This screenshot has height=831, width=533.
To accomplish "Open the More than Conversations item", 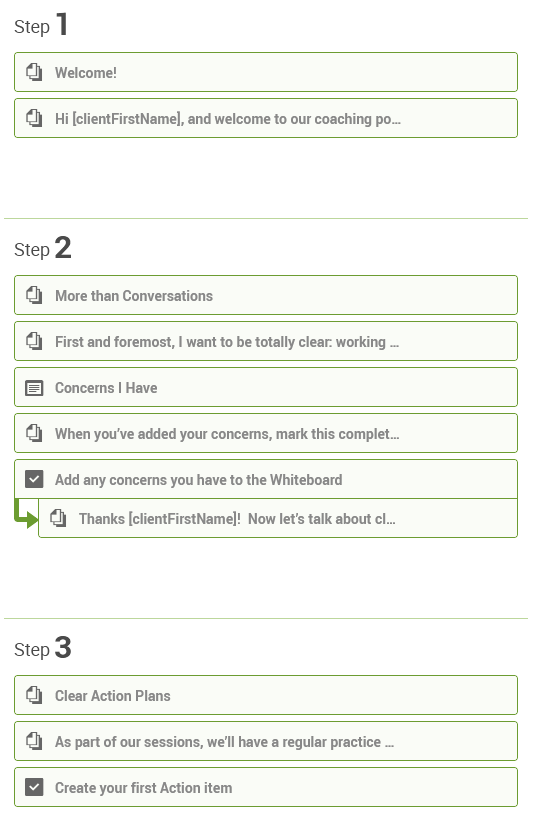I will coord(266,295).
